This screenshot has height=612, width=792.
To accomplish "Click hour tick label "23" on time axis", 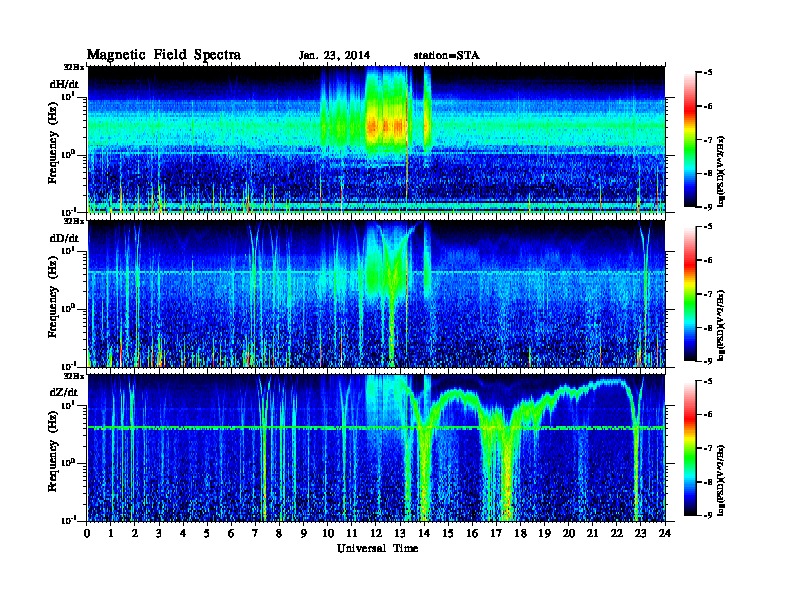I will pos(641,533).
